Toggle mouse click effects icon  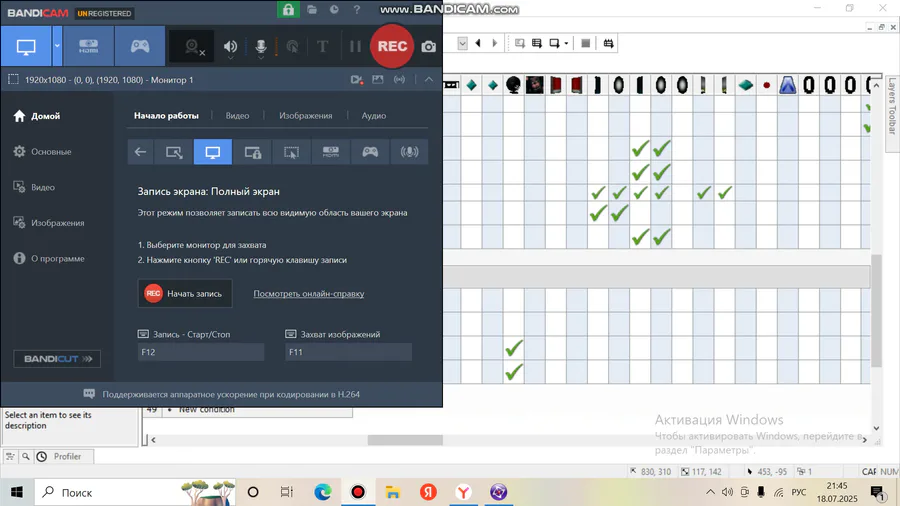click(292, 46)
